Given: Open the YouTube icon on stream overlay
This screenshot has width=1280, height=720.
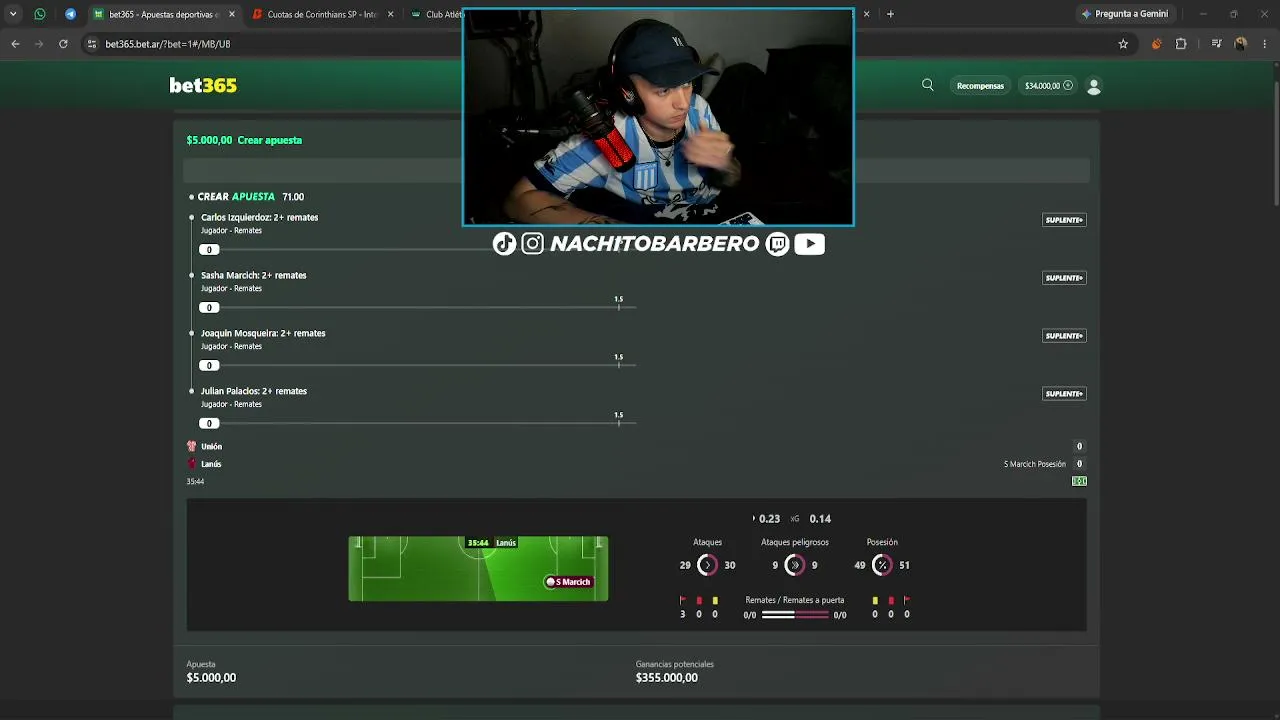Looking at the screenshot, I should pyautogui.click(x=809, y=244).
